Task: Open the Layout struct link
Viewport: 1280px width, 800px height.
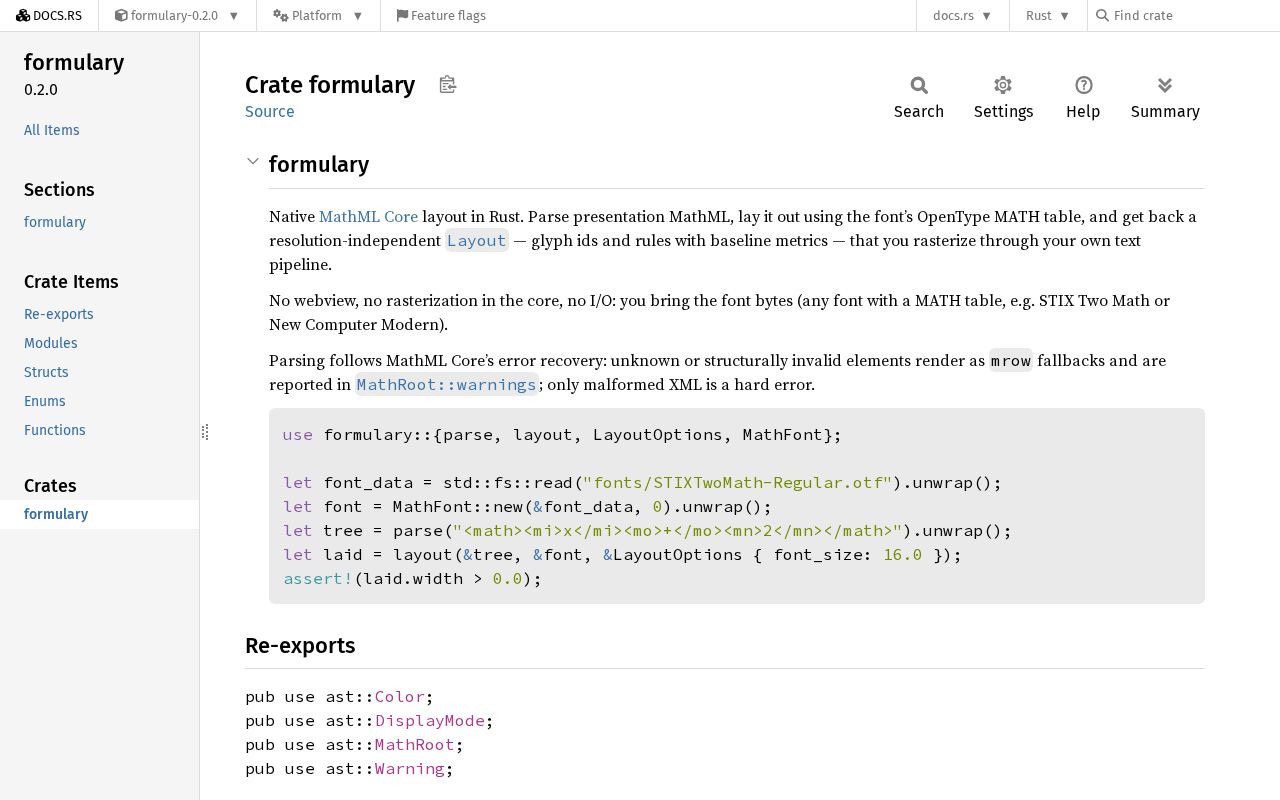Action: point(477,240)
